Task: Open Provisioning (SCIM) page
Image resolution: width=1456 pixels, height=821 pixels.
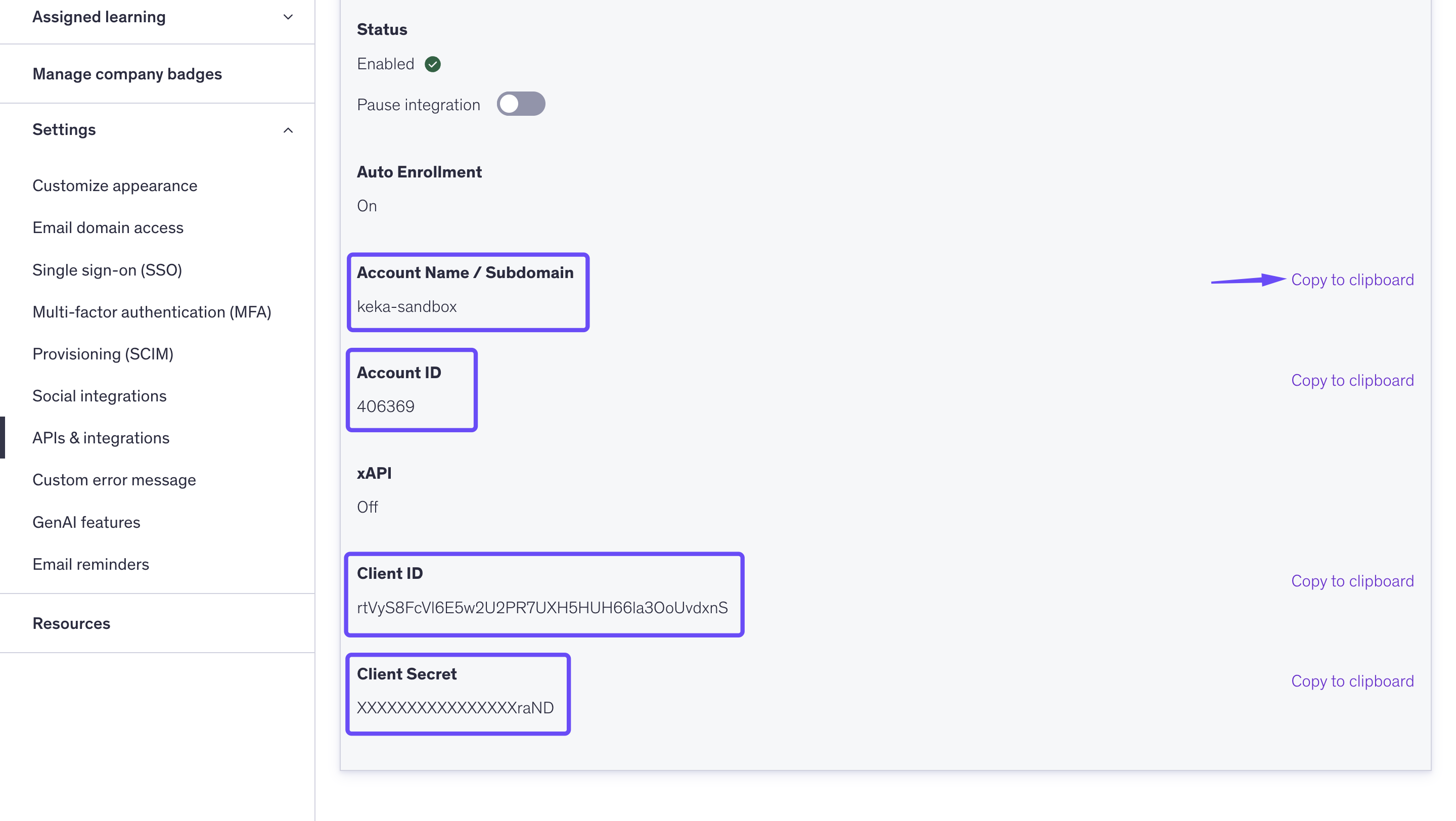Action: (x=103, y=354)
